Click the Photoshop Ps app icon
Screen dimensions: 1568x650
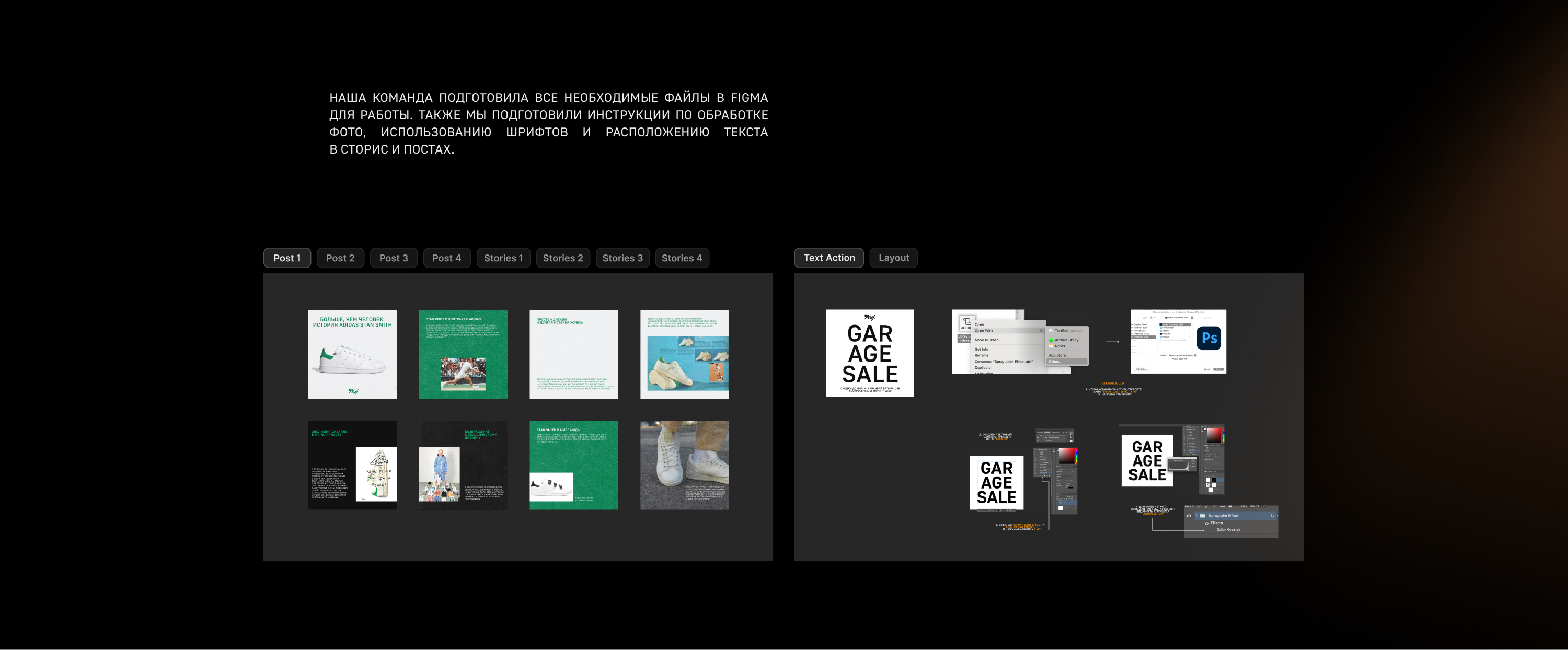click(1209, 338)
